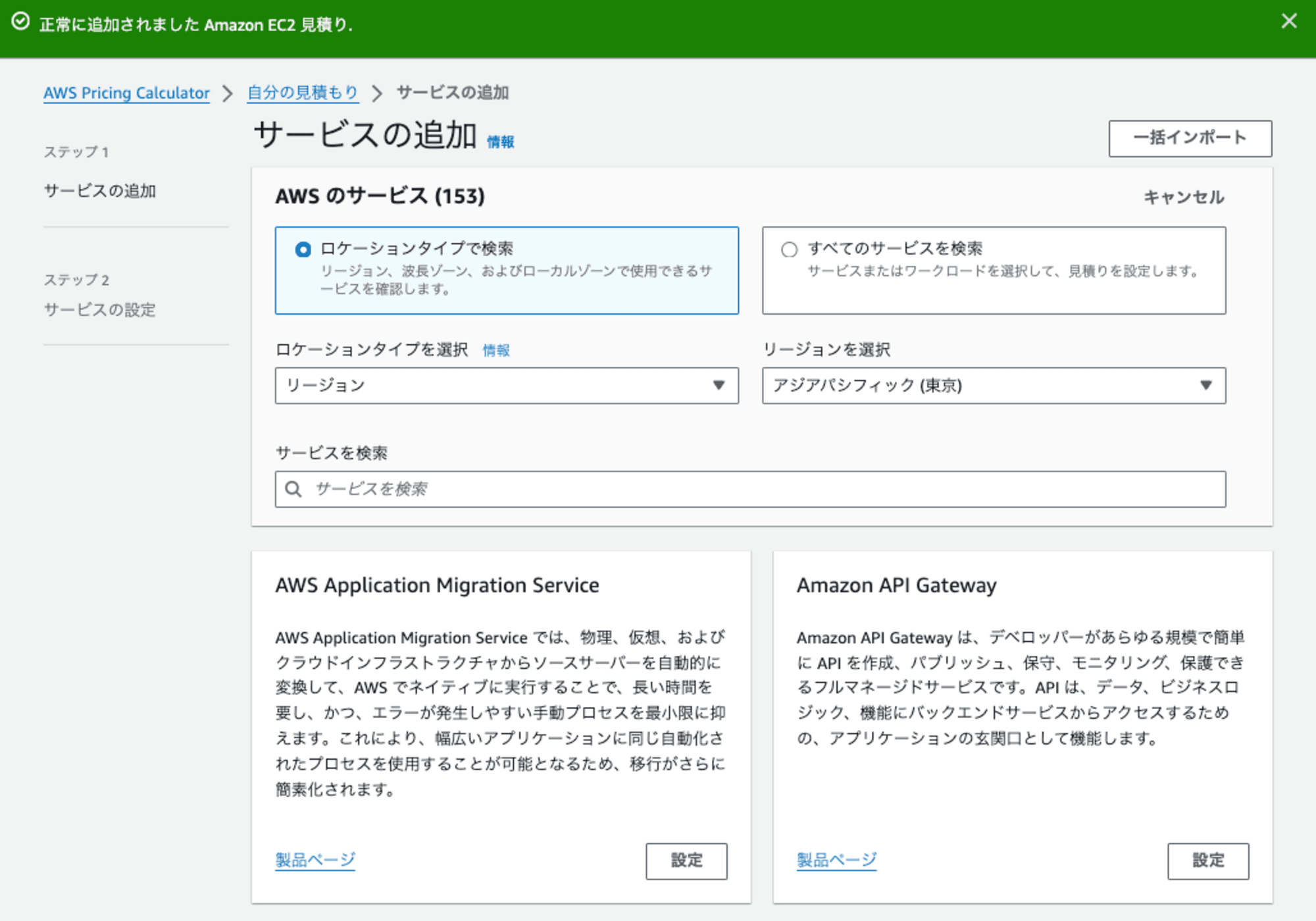Open the 情報 link beside サービスの追加 heading
The image size is (1316, 921).
pos(501,142)
